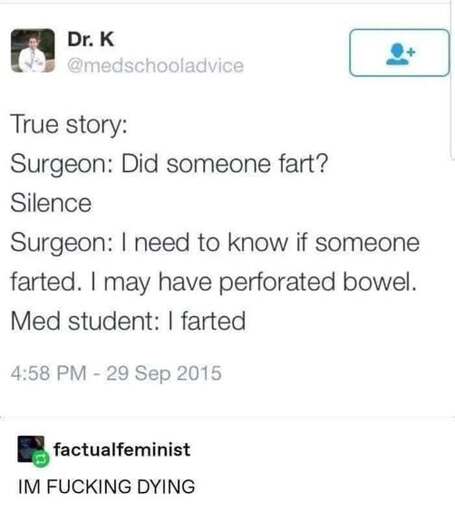Click the Dr. K display name
This screenshot has height=512, width=455.
tap(91, 39)
